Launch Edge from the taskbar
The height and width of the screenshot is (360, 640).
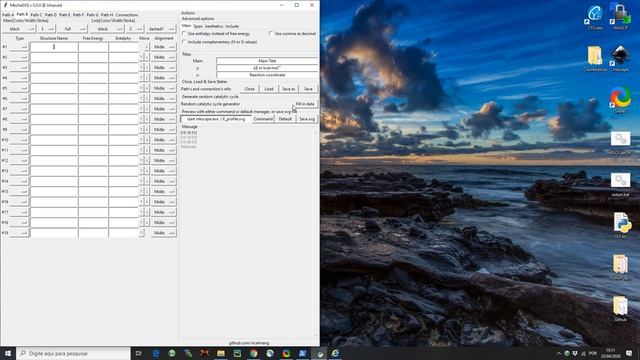pyautogui.click(x=156, y=353)
